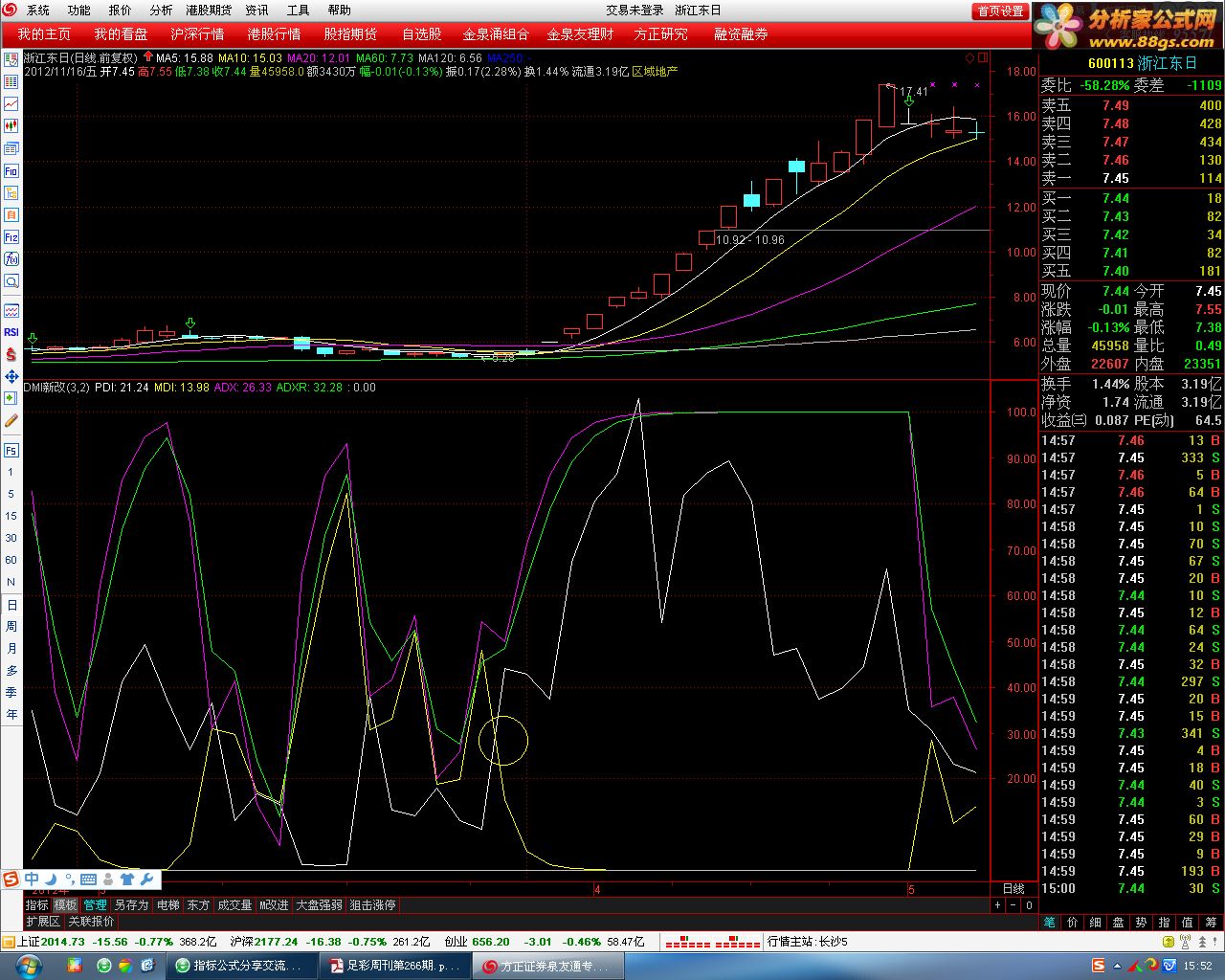Switch to 自选股 tab
The height and width of the screenshot is (980, 1225).
[421, 33]
